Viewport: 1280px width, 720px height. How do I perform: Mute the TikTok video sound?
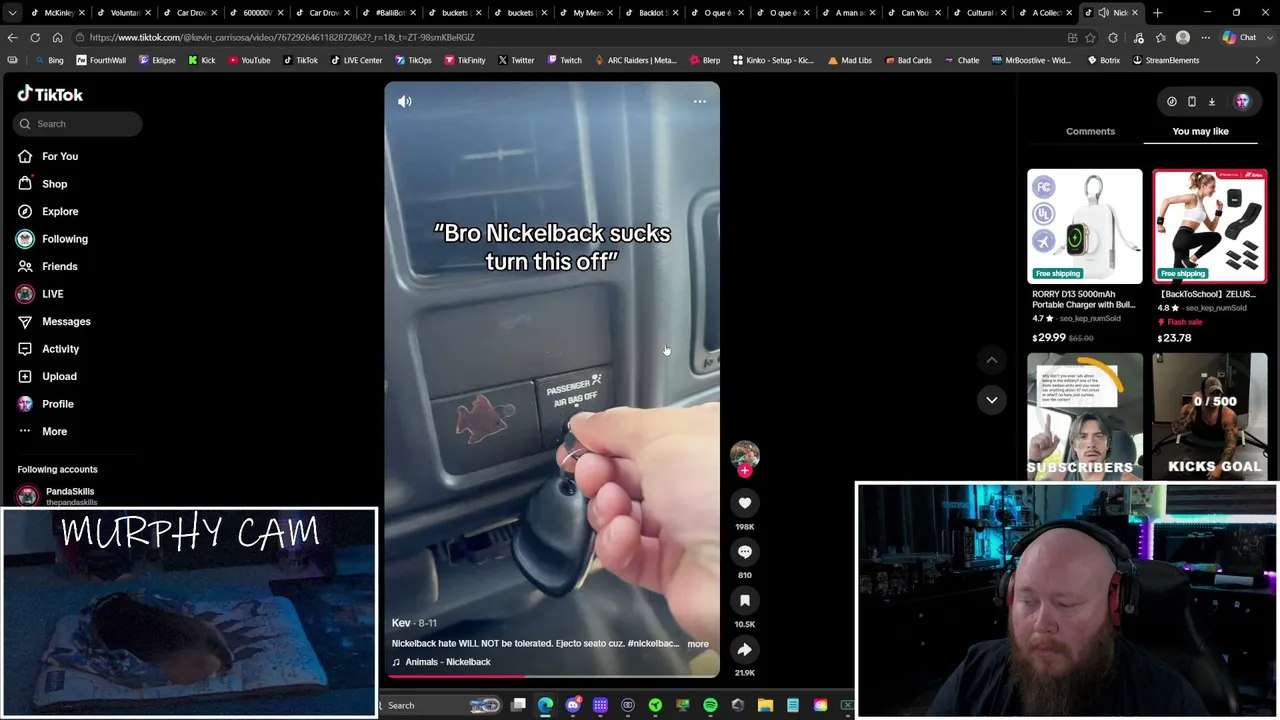[x=405, y=101]
